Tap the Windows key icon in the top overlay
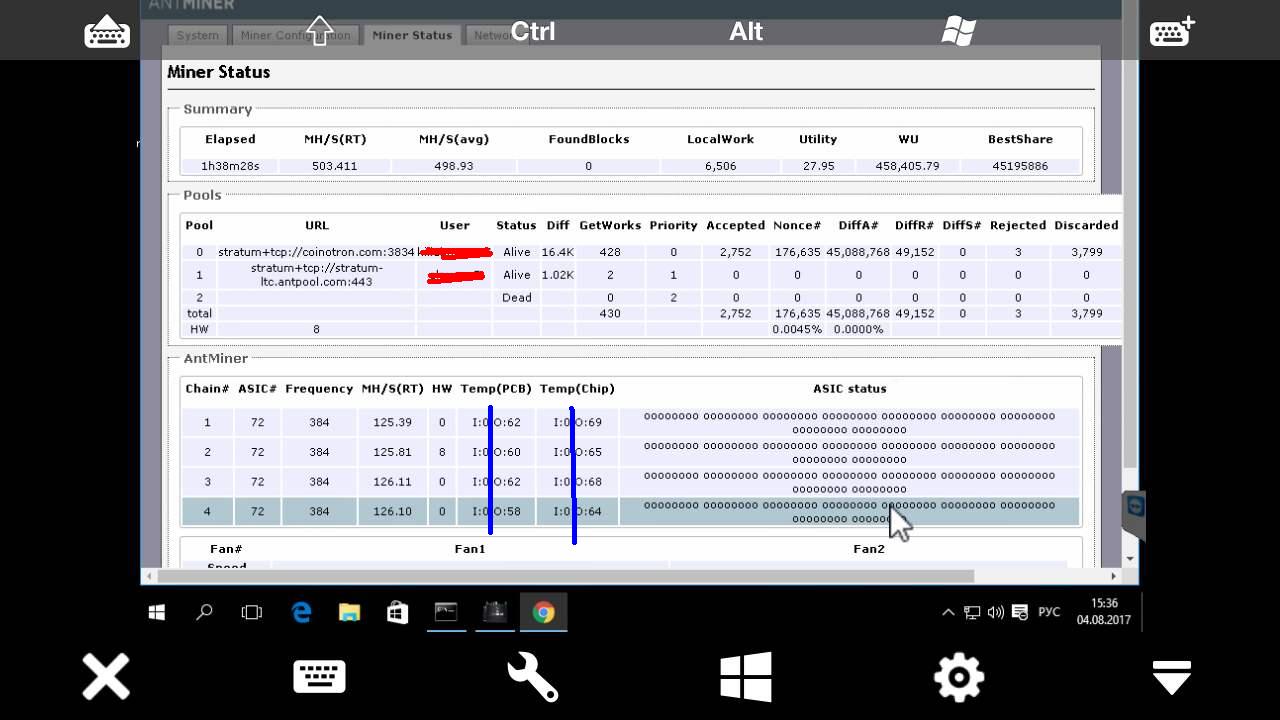 pos(959,31)
